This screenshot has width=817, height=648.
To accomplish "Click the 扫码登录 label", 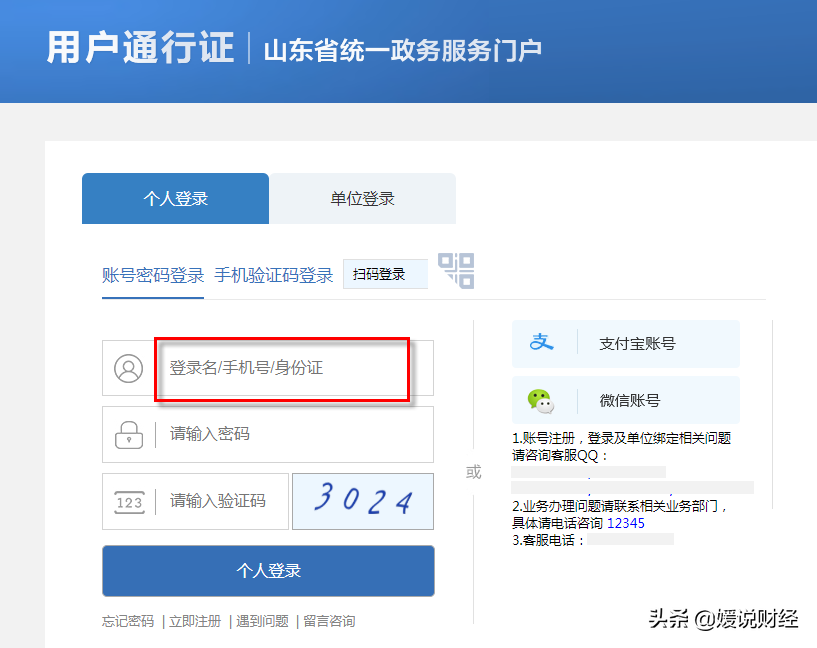I will coord(379,274).
